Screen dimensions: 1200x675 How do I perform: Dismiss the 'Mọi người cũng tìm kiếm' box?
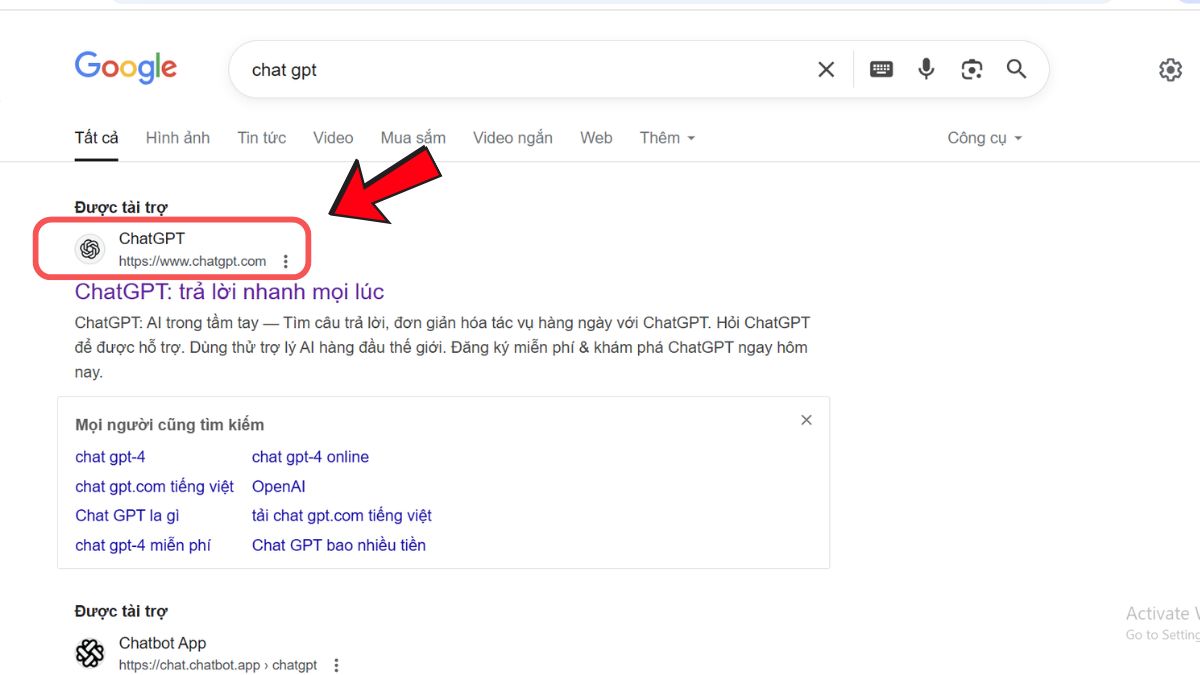(806, 420)
